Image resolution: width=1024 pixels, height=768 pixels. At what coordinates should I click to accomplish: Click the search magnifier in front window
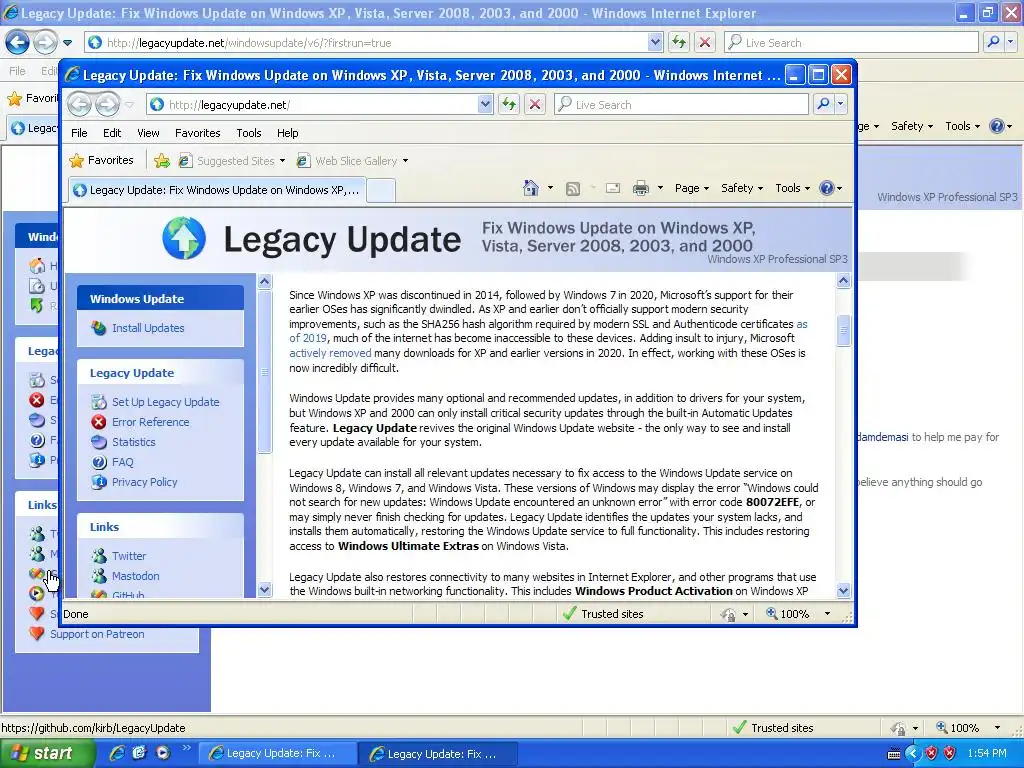pos(824,104)
